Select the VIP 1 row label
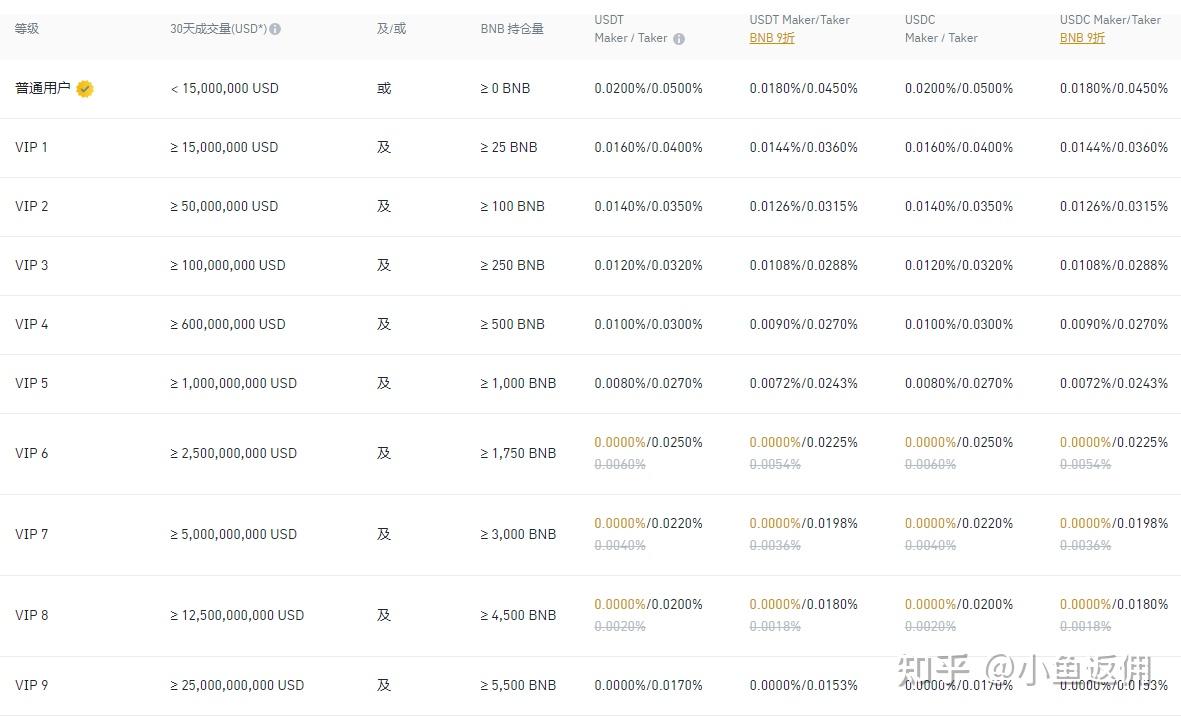Viewport: 1181px width, 717px height. [x=31, y=147]
